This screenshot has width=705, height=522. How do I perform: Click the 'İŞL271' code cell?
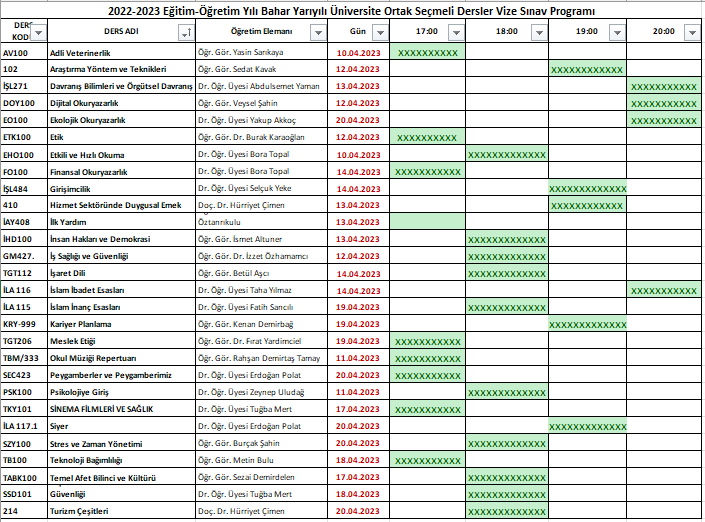tap(24, 86)
